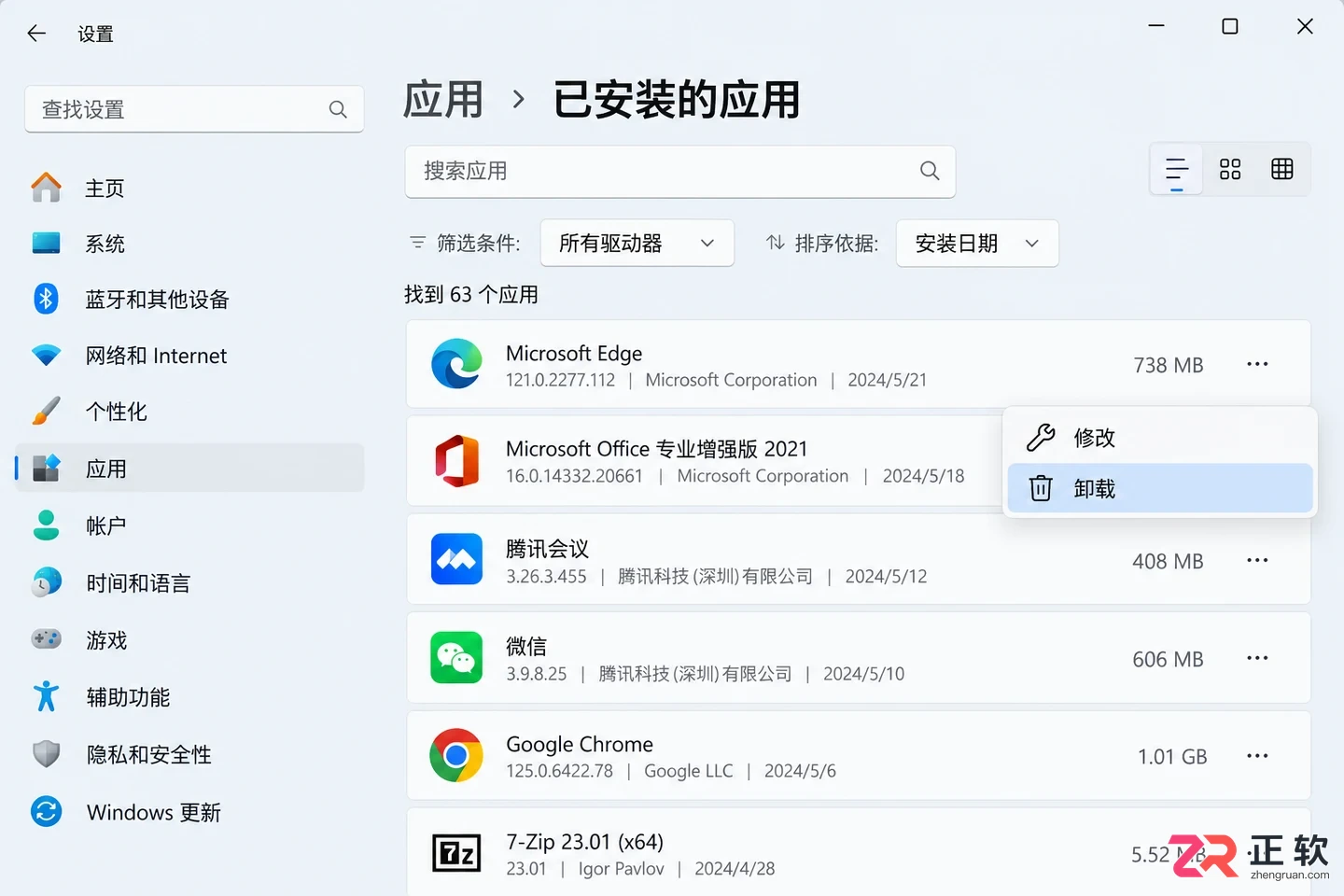Open 网络和 Internet settings
This screenshot has height=896, width=1344.
pyautogui.click(x=190, y=356)
